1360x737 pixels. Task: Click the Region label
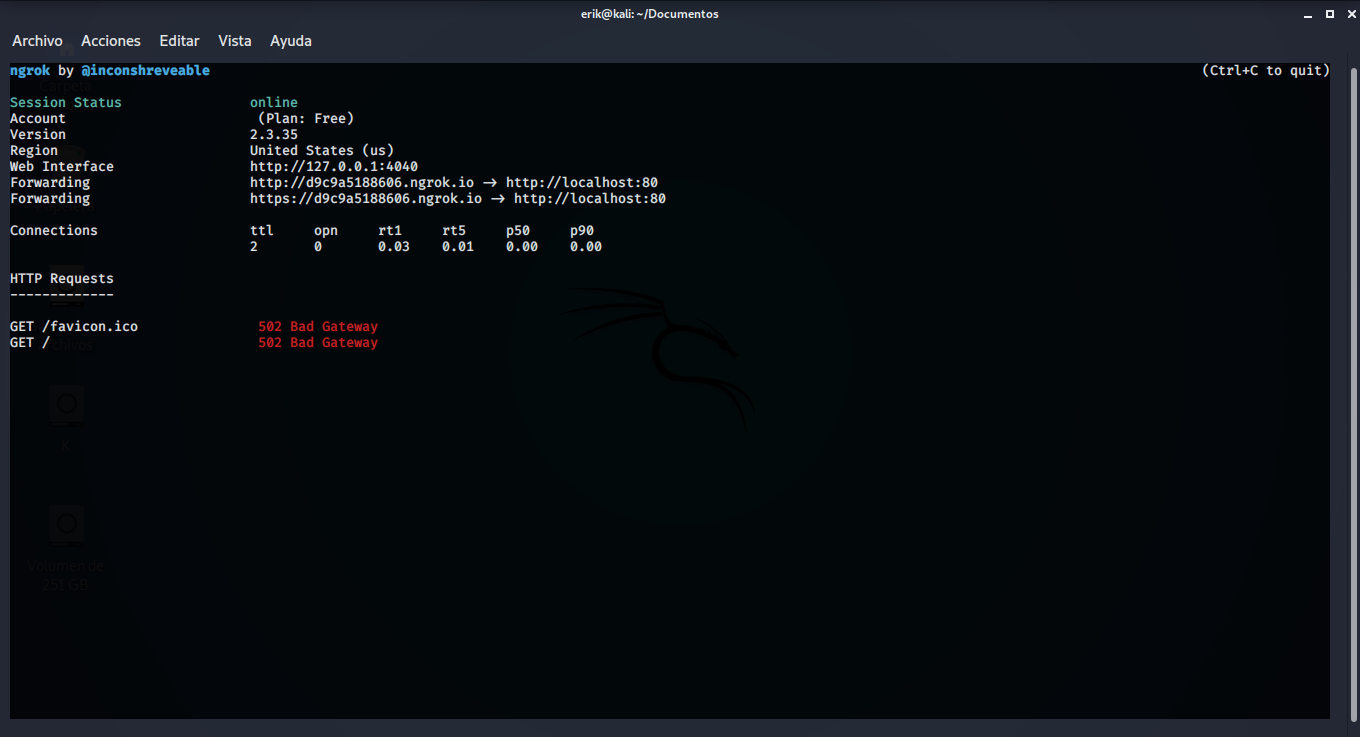pyautogui.click(x=34, y=151)
